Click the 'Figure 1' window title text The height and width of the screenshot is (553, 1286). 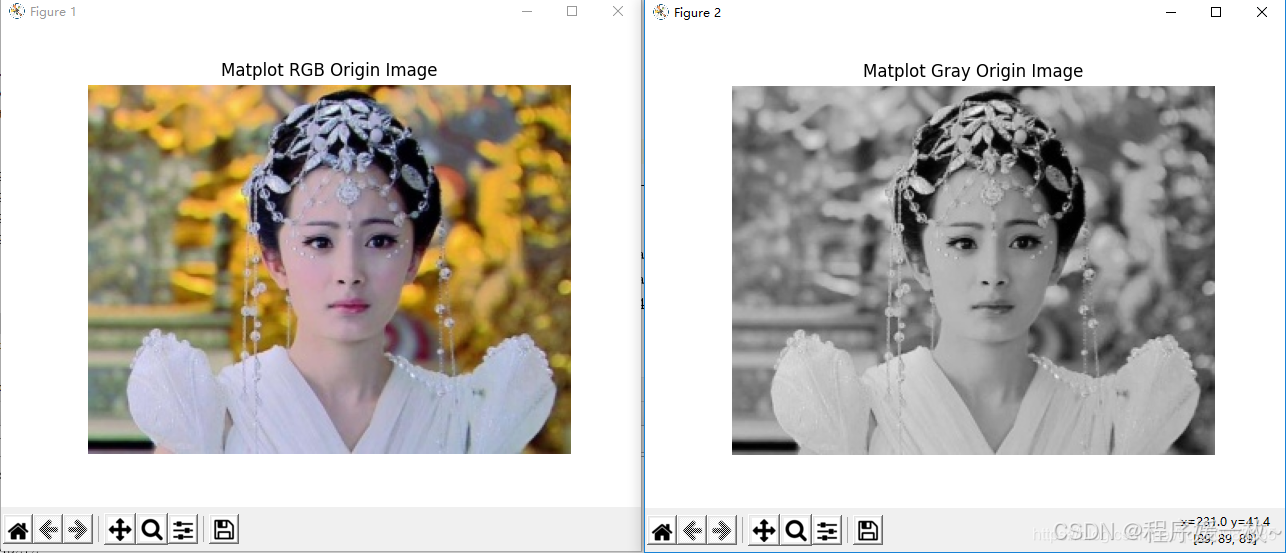53,12
